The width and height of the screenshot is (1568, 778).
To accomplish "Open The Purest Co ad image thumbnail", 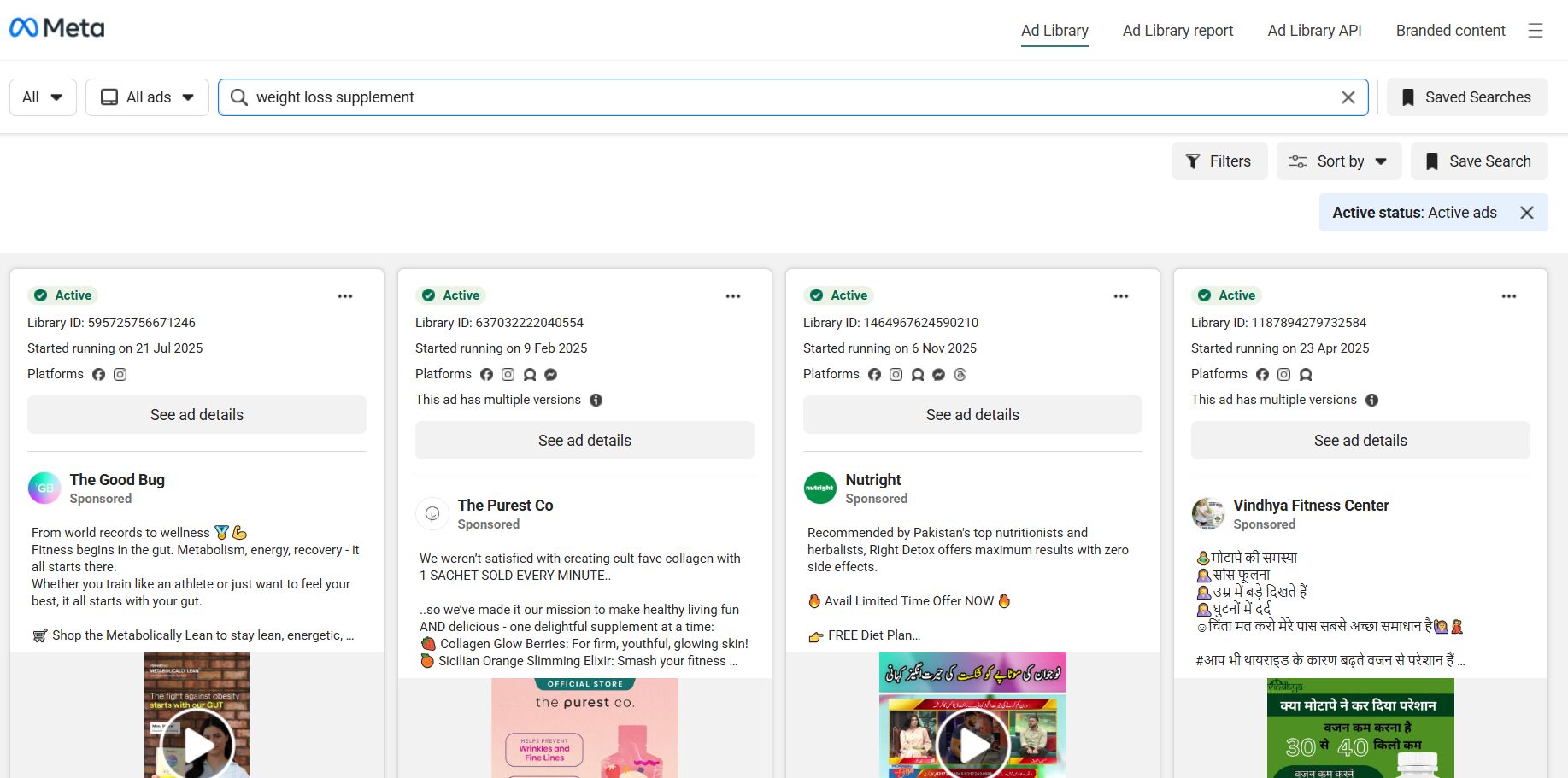I will tap(584, 728).
